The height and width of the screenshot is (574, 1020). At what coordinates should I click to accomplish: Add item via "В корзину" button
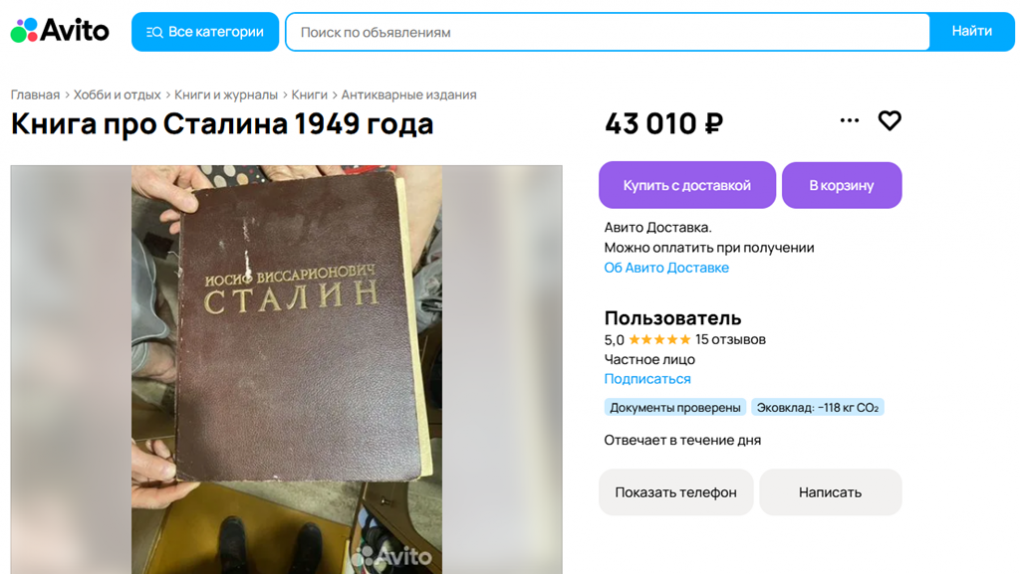click(x=842, y=185)
